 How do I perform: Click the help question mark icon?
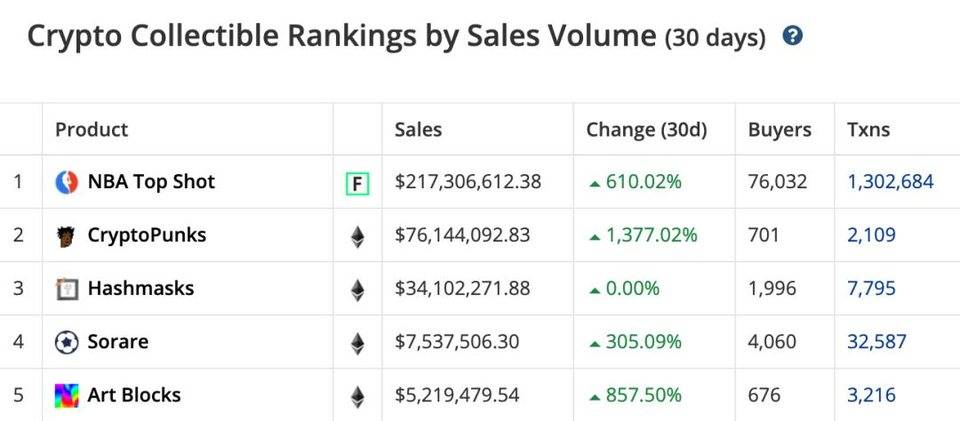point(792,36)
